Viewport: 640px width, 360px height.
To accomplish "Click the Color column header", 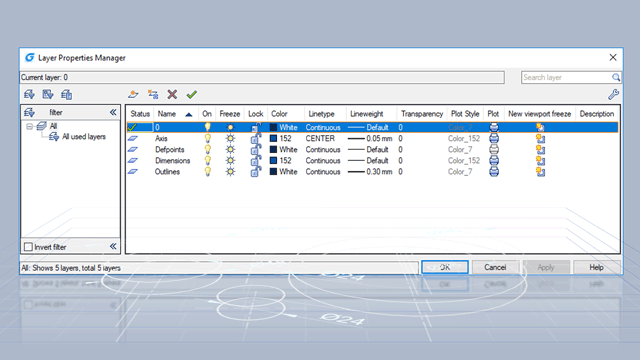I will tap(280, 114).
